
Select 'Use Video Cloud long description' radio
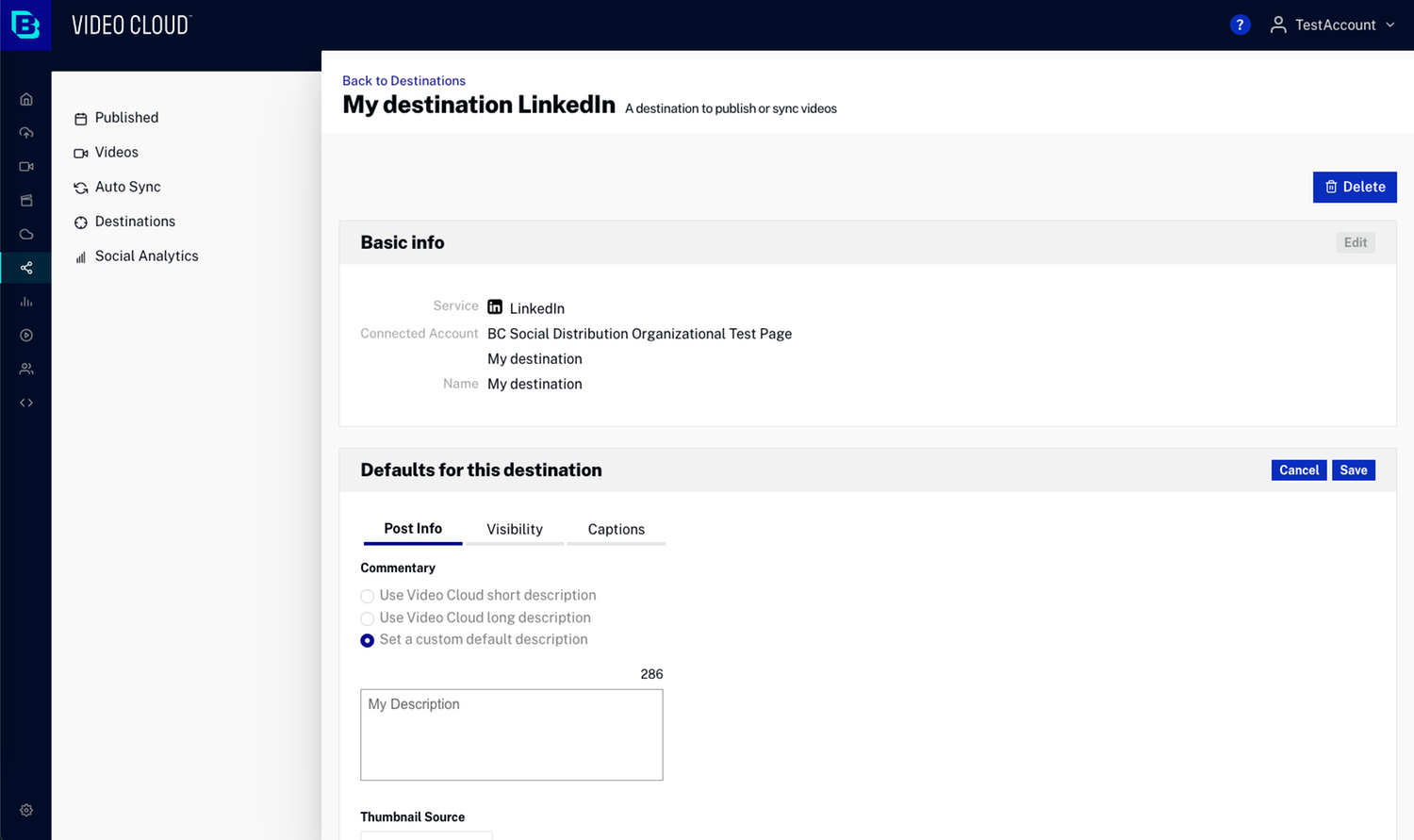pyautogui.click(x=368, y=618)
